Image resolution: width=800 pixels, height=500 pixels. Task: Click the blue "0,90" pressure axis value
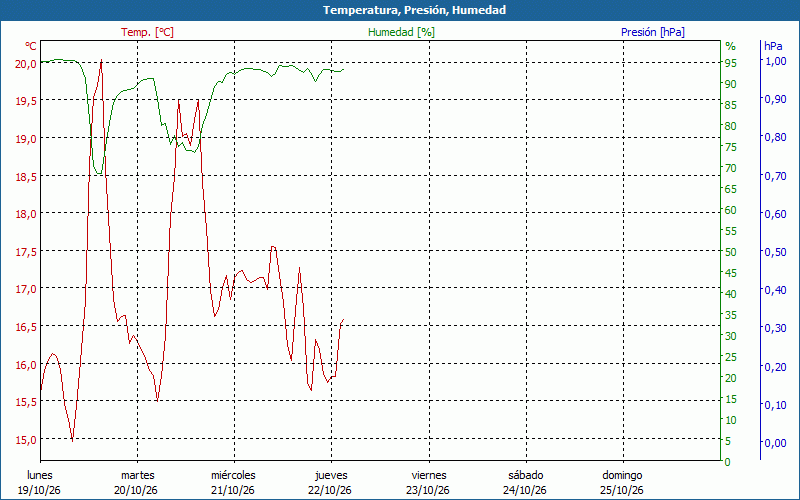(x=775, y=99)
